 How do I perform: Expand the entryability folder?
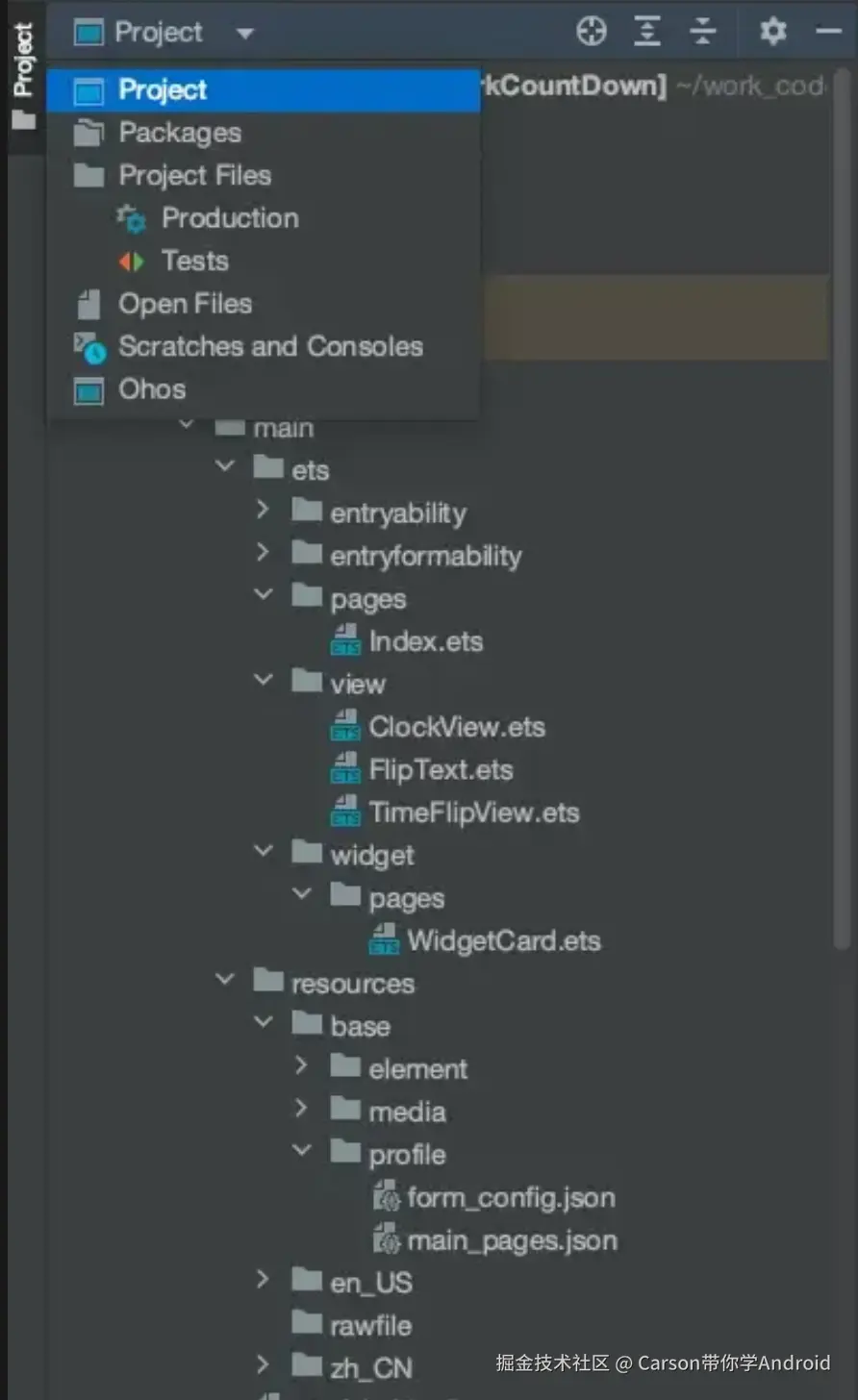point(263,511)
